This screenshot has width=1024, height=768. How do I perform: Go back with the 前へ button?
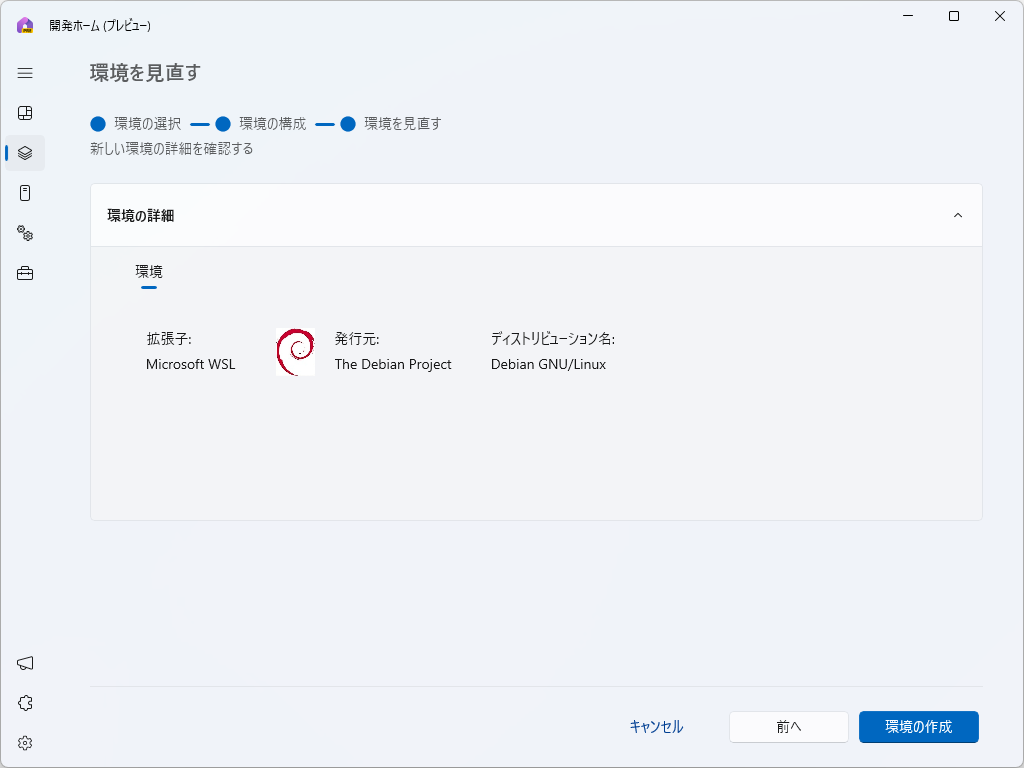pos(789,727)
